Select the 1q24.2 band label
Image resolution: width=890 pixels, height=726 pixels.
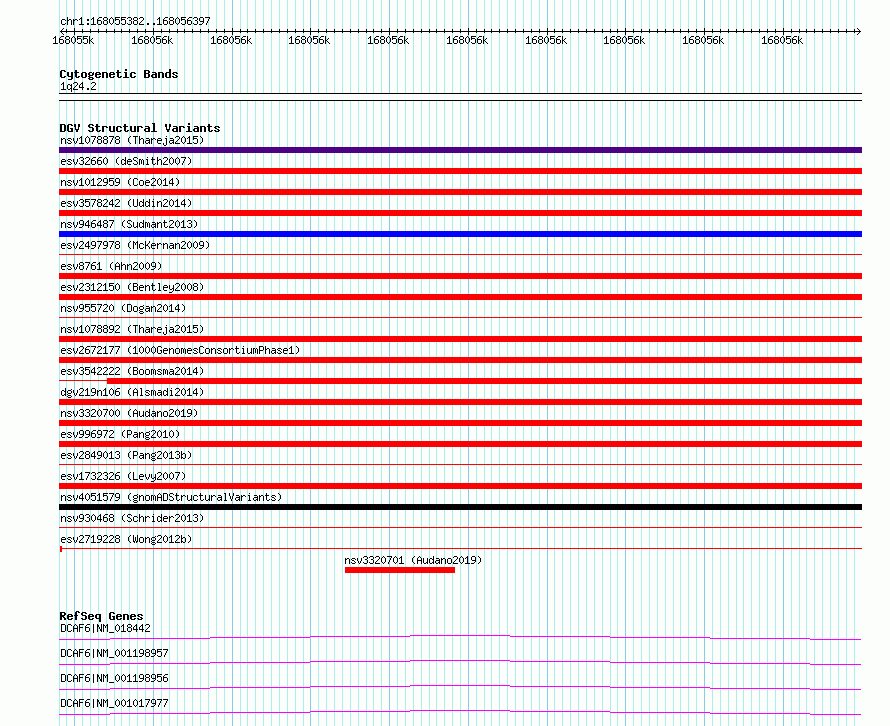78,86
